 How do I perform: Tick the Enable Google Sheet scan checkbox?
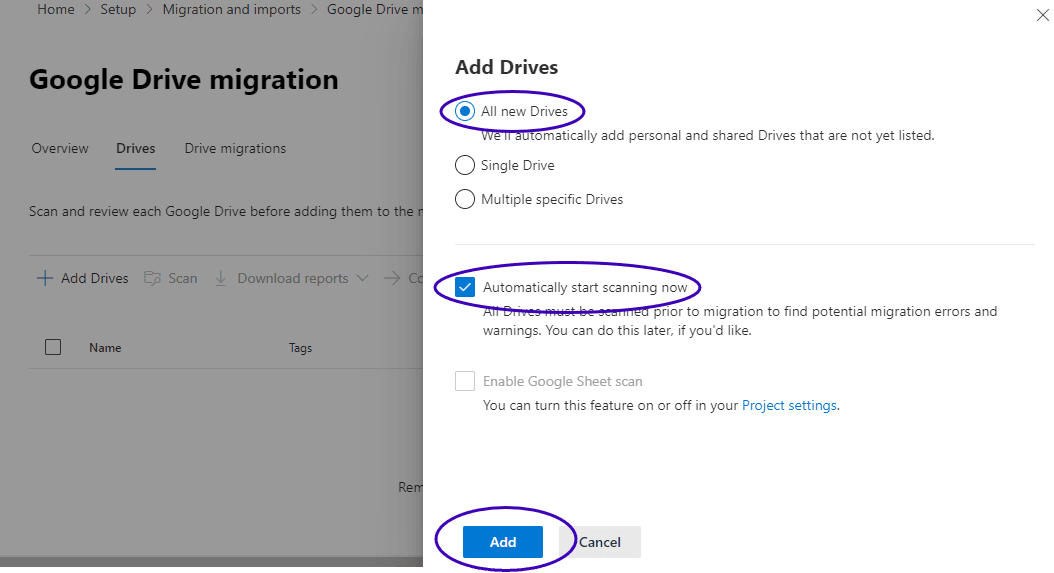[465, 381]
